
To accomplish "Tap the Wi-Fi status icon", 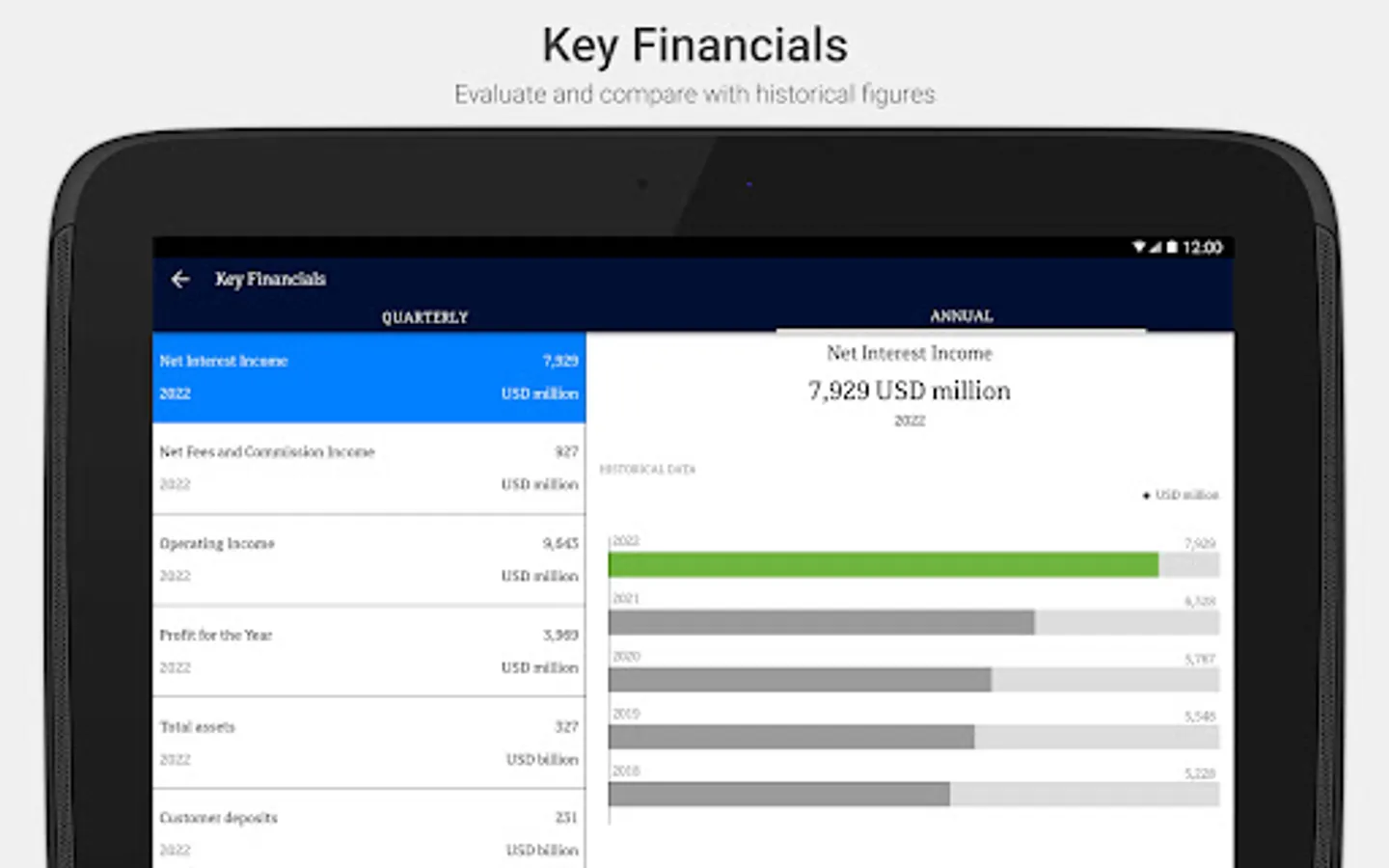I will coord(1139,247).
